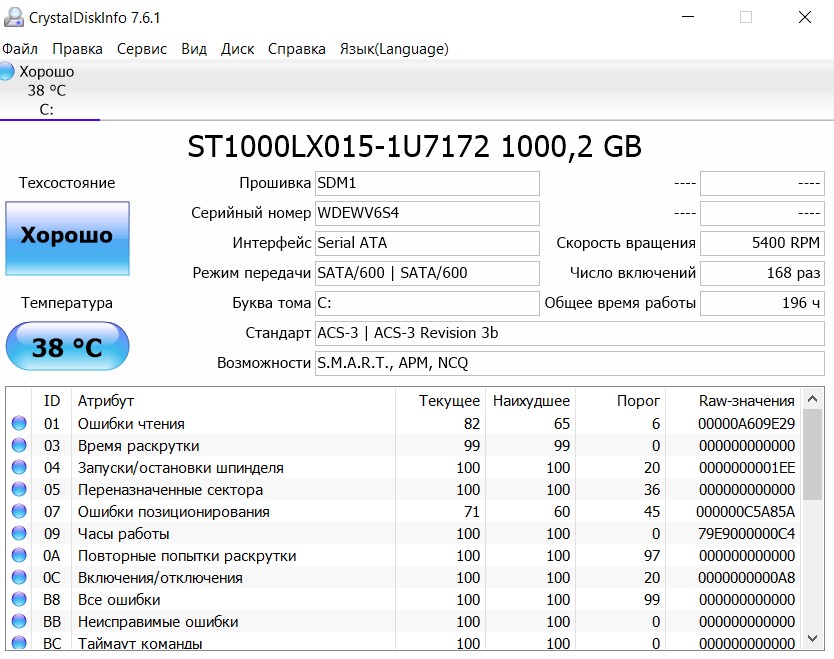This screenshot has width=834, height=659.
Task: Open the Диск menu
Action: tap(237, 49)
